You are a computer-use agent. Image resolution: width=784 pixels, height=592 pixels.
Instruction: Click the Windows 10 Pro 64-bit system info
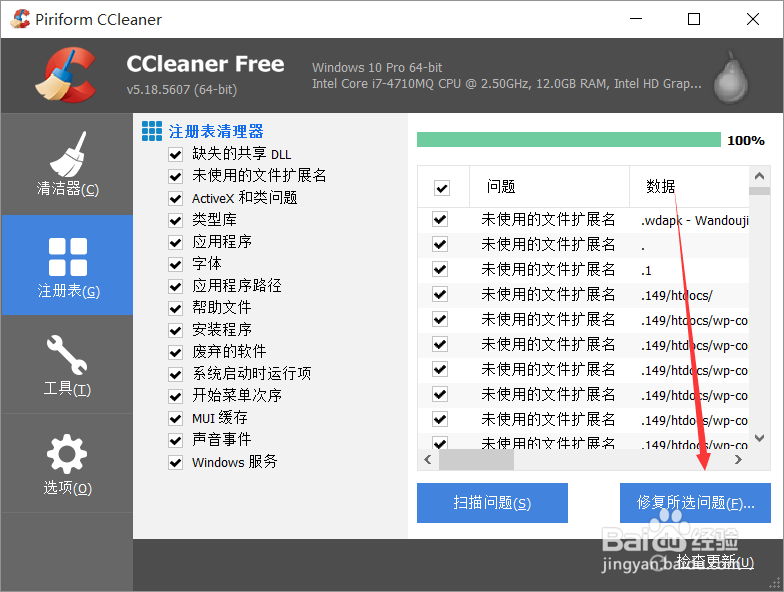[x=377, y=68]
